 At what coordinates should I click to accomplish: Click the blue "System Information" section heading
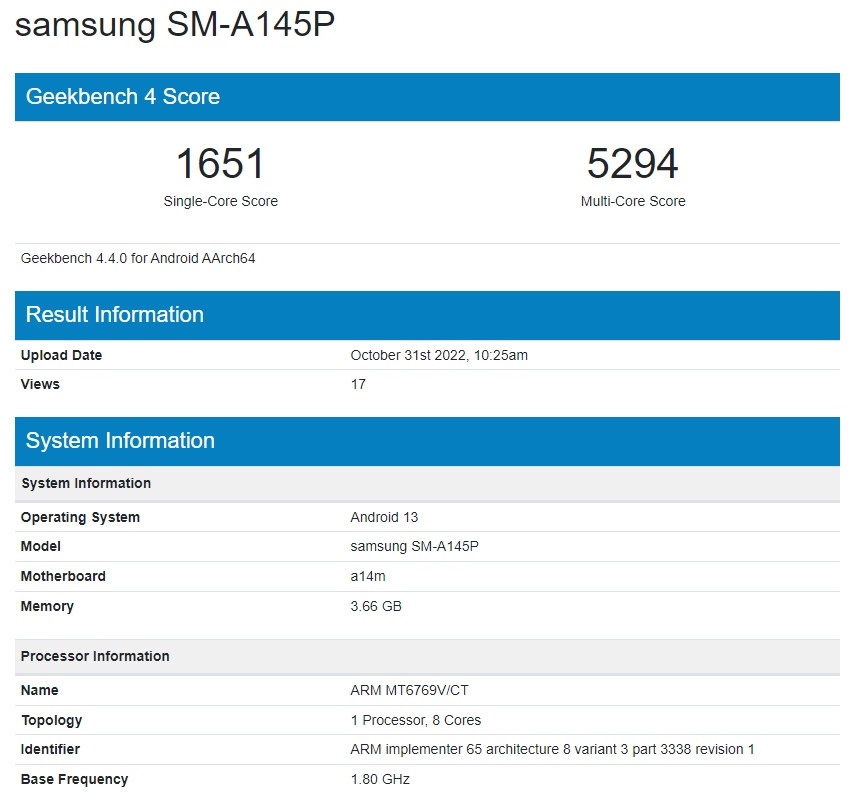point(120,441)
